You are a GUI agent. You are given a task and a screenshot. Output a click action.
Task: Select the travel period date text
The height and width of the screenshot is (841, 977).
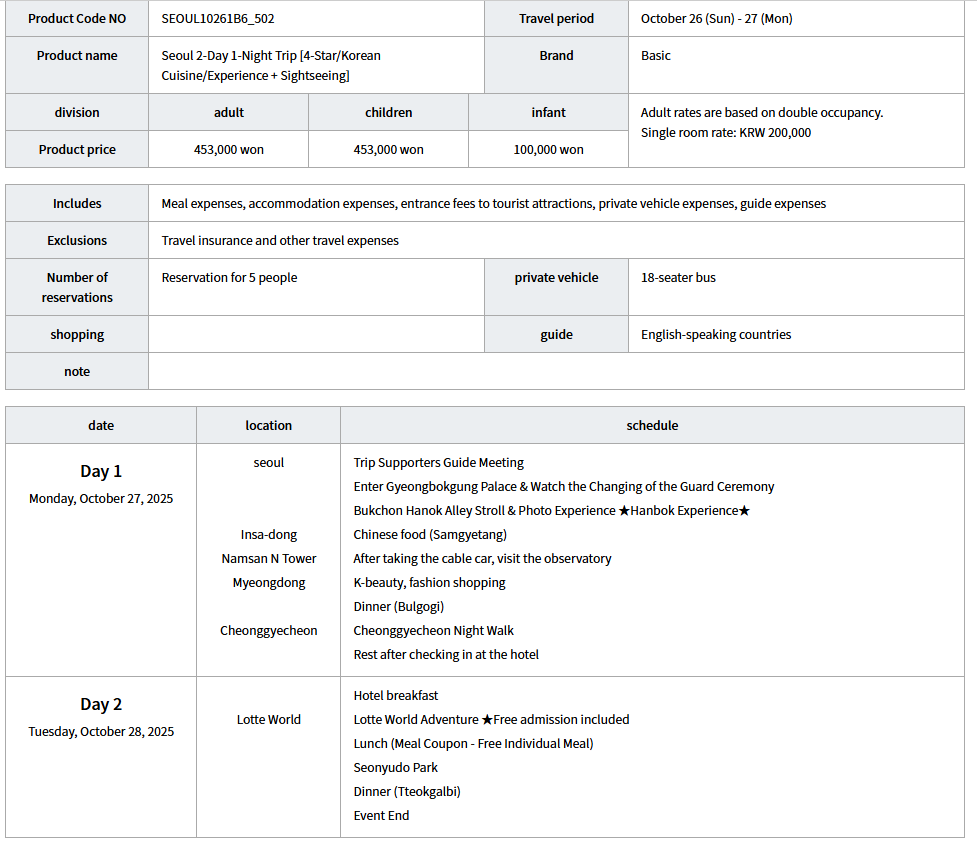(716, 19)
